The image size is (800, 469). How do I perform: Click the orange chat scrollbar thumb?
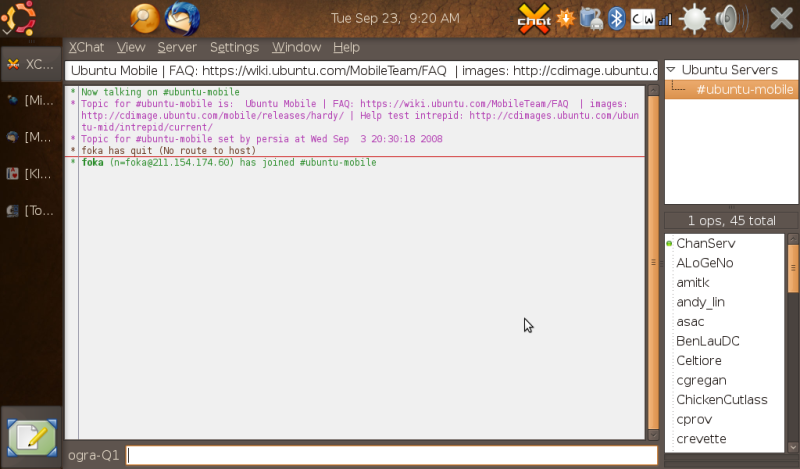(x=653, y=262)
